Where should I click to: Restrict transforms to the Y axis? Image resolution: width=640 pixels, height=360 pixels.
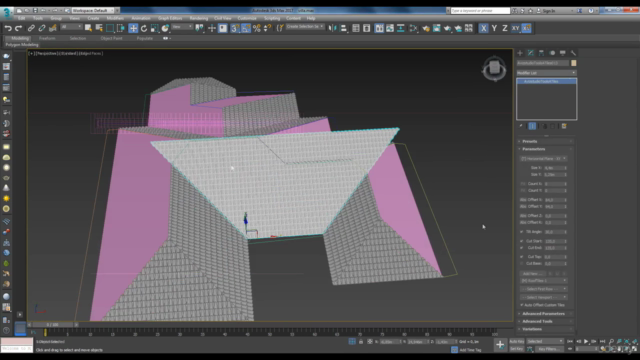point(494,28)
